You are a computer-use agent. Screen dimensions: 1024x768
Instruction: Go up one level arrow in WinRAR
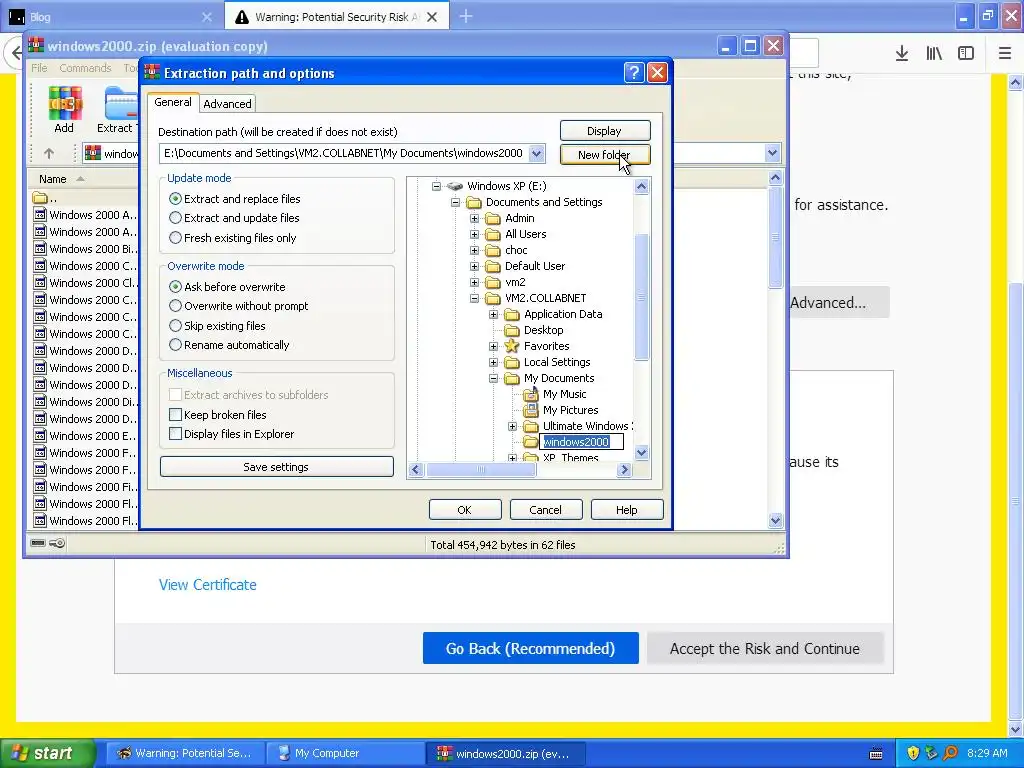tap(49, 153)
